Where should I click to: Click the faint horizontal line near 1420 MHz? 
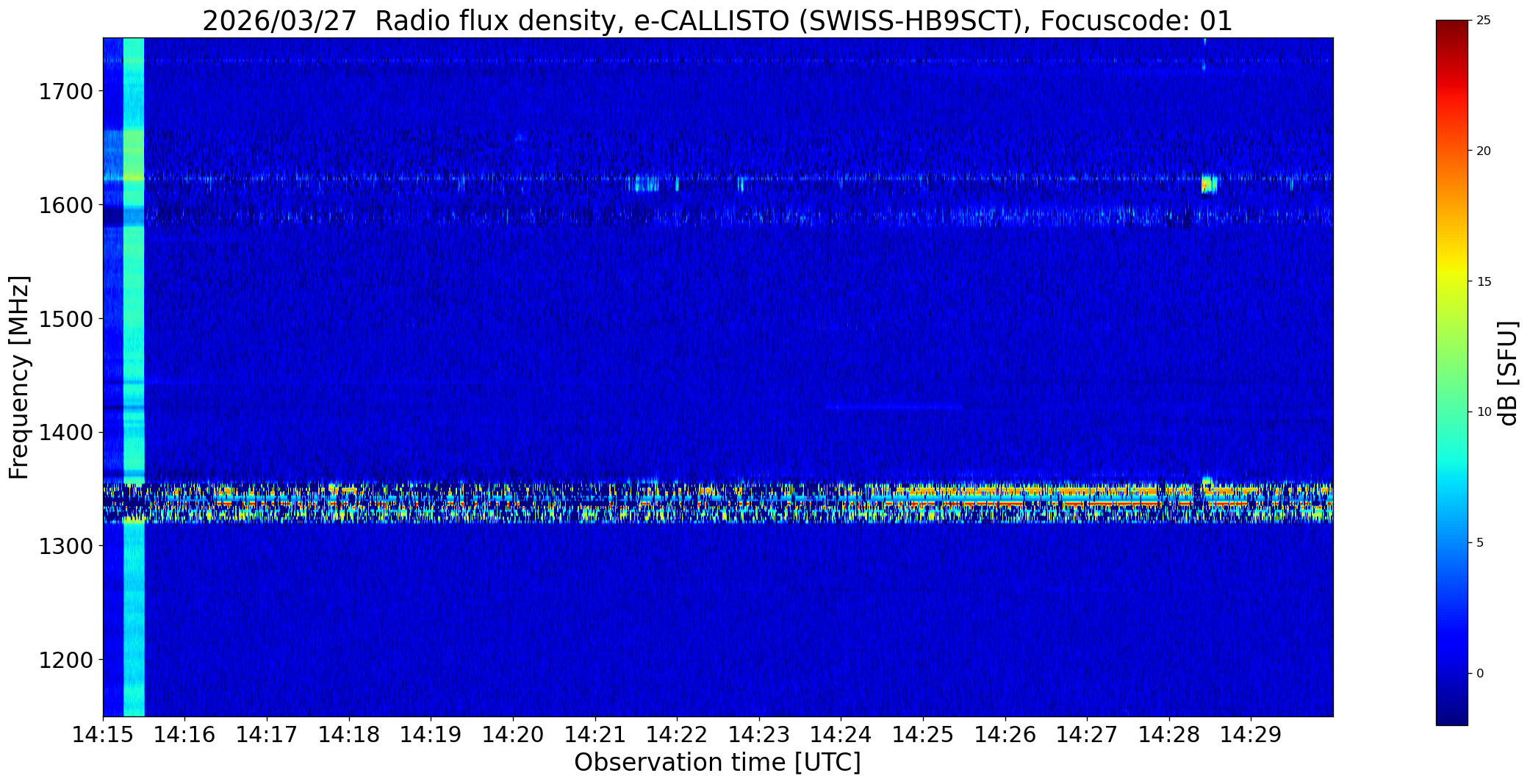click(x=894, y=406)
